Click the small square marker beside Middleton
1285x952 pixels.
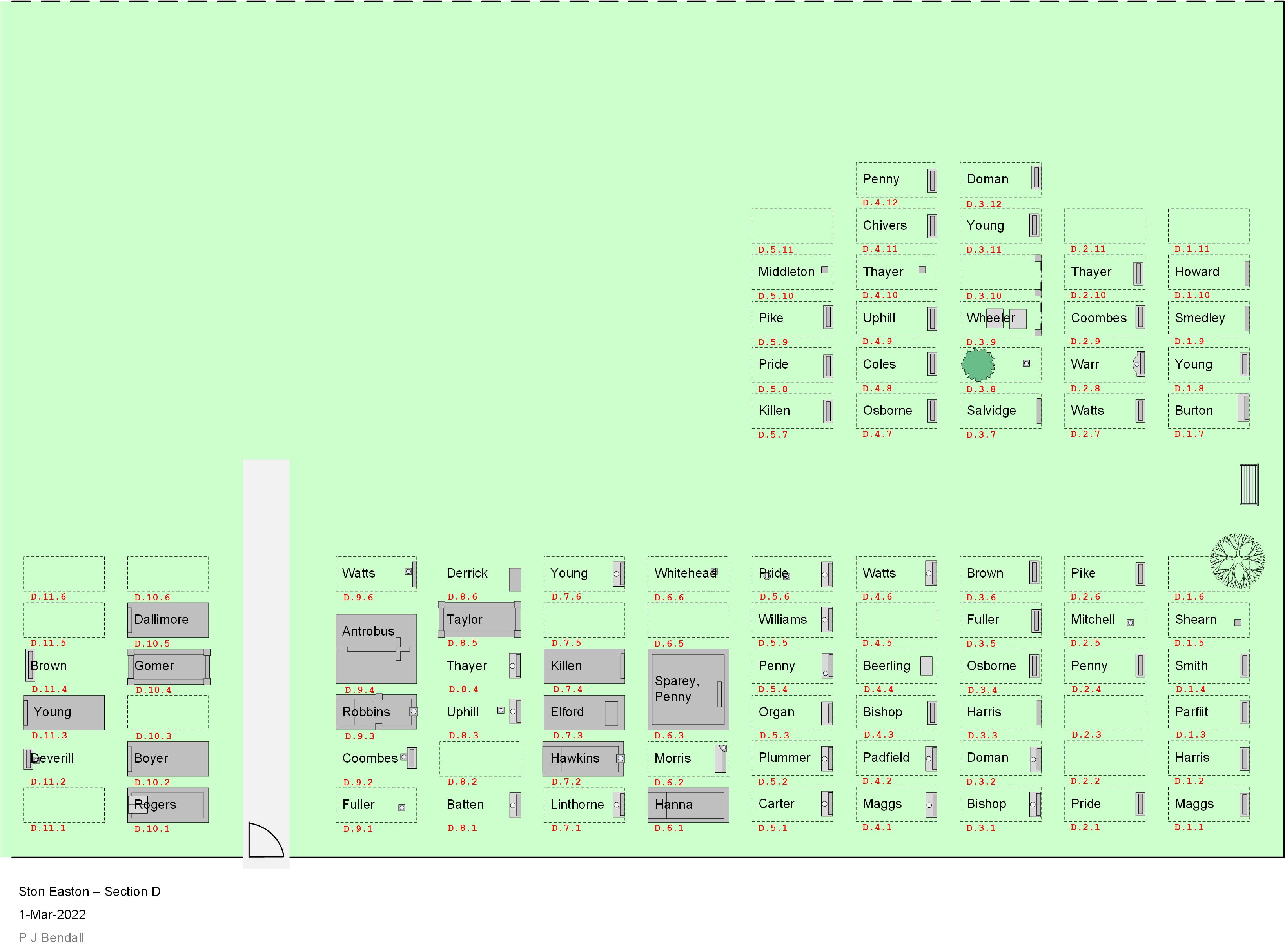point(824,270)
